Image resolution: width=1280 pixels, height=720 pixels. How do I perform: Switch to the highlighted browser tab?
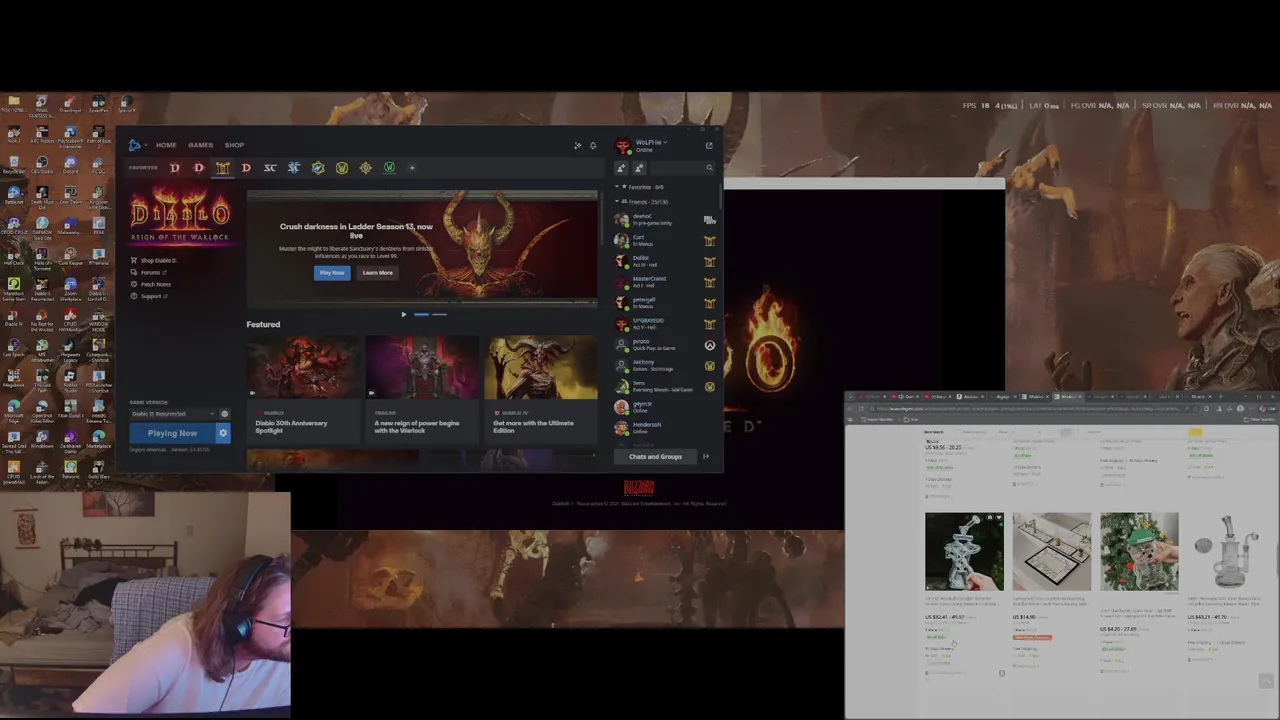tap(1066, 397)
